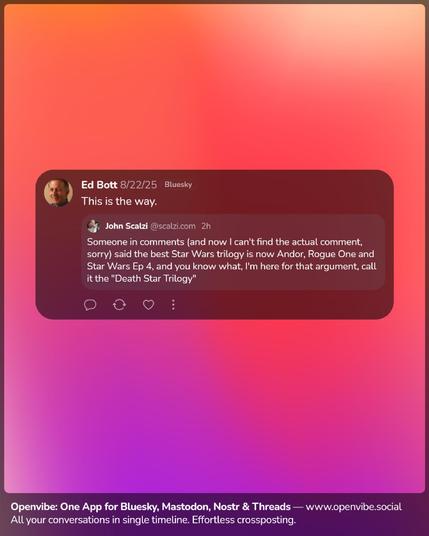Click the reply speech bubble icon
Image resolution: width=429 pixels, height=536 pixels.
[90, 305]
